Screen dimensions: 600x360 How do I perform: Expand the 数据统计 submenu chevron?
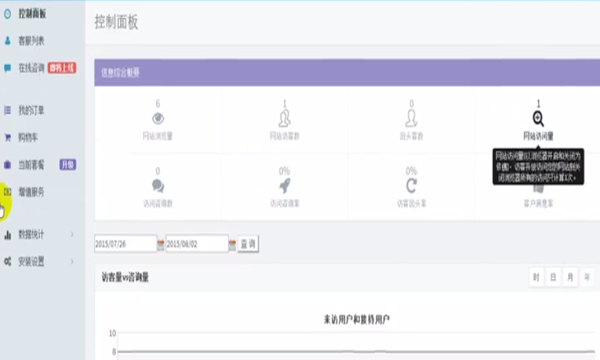click(x=72, y=235)
